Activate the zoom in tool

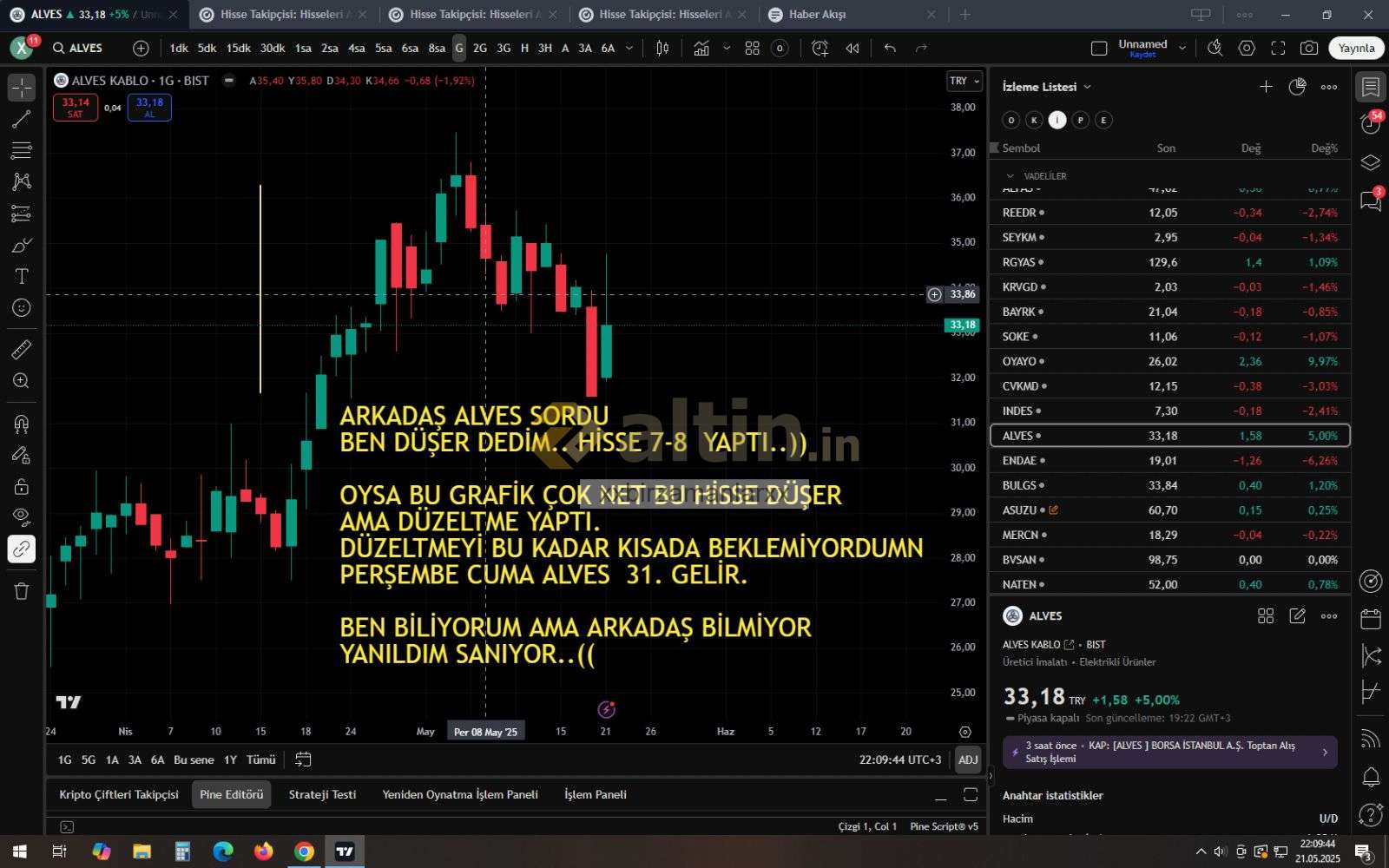pyautogui.click(x=22, y=381)
